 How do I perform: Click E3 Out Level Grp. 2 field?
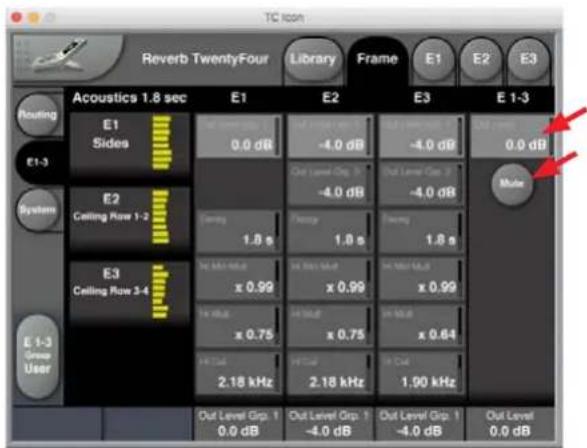pyautogui.click(x=422, y=183)
